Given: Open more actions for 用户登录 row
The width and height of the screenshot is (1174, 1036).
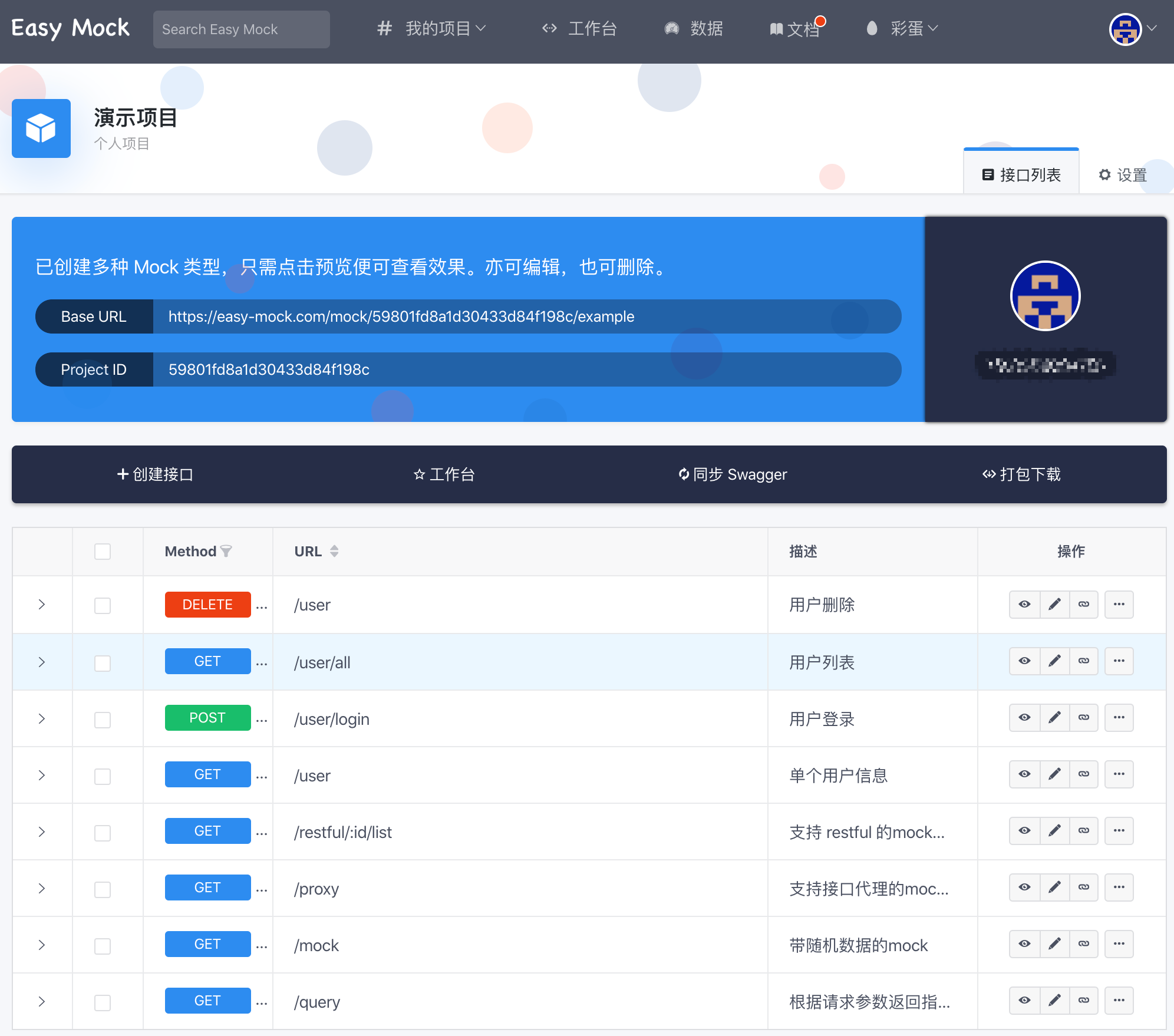Looking at the screenshot, I should point(1119,718).
